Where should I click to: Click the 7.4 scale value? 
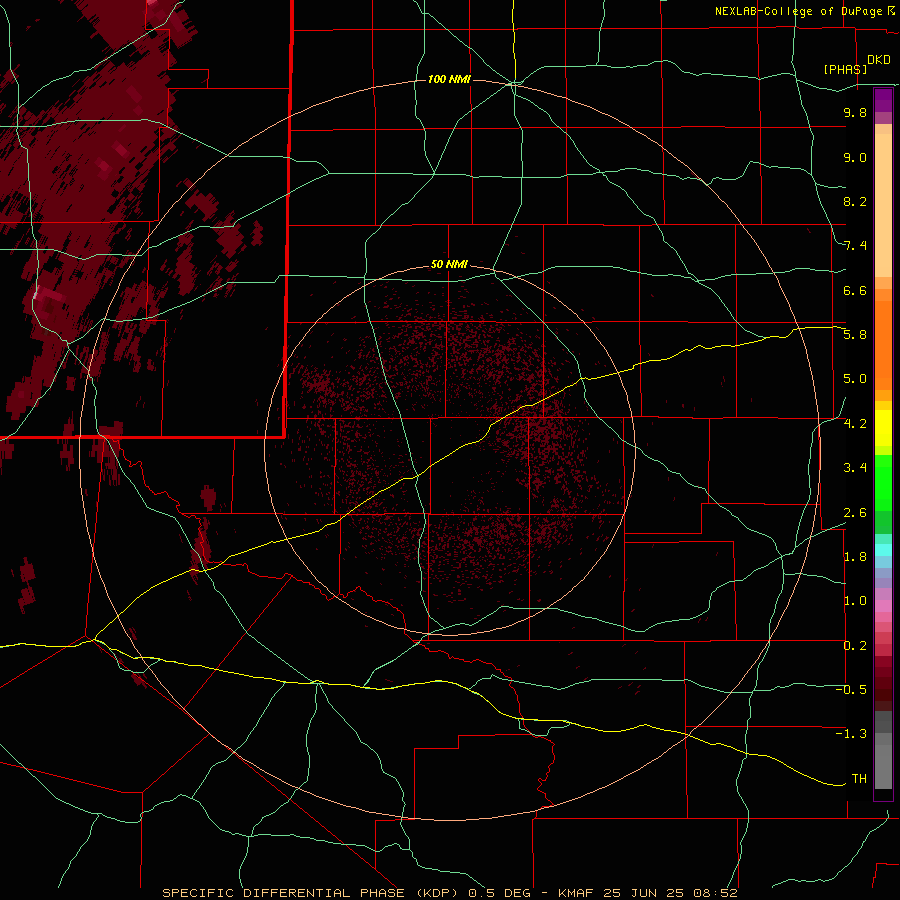pos(855,246)
